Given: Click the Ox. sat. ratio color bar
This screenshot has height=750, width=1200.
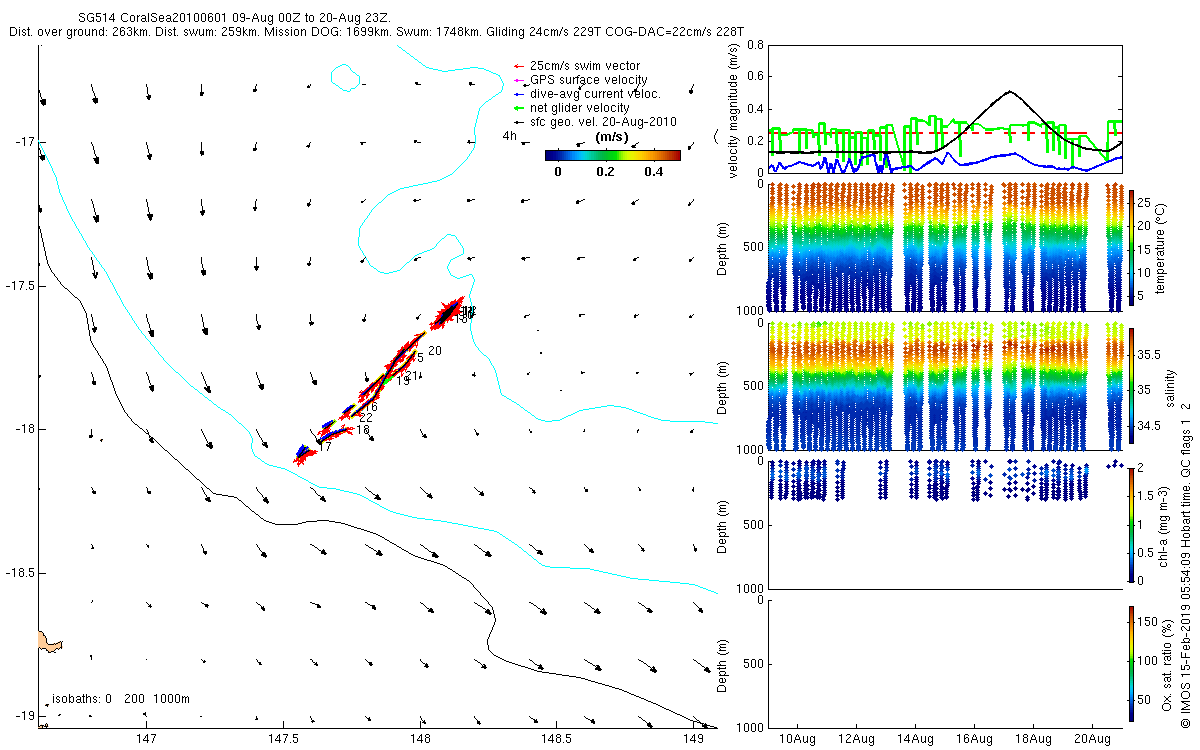Looking at the screenshot, I should click(x=1131, y=663).
